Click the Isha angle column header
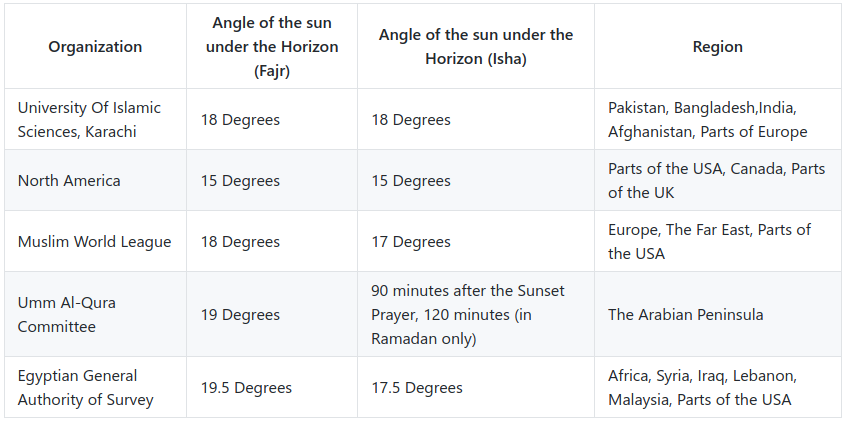 [476, 46]
